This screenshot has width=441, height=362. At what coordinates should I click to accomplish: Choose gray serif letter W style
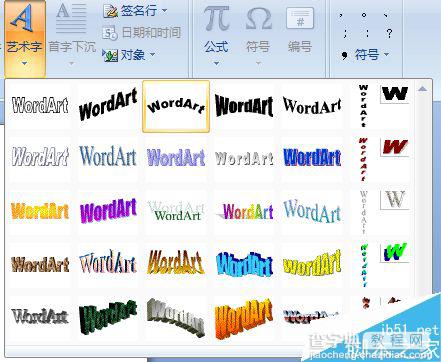tap(395, 199)
